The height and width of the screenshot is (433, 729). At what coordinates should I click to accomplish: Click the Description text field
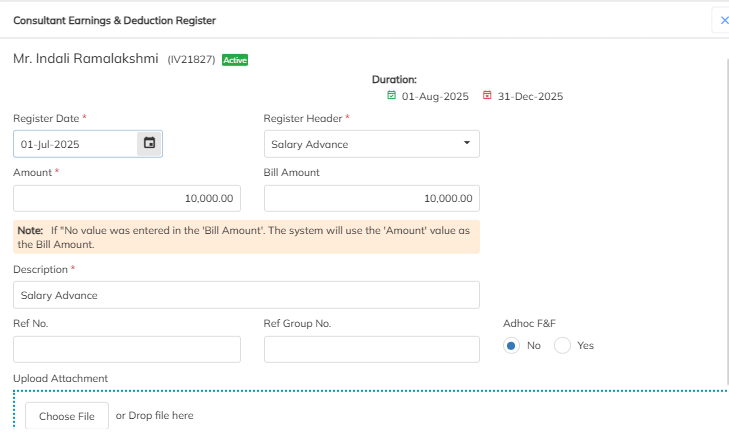point(246,295)
